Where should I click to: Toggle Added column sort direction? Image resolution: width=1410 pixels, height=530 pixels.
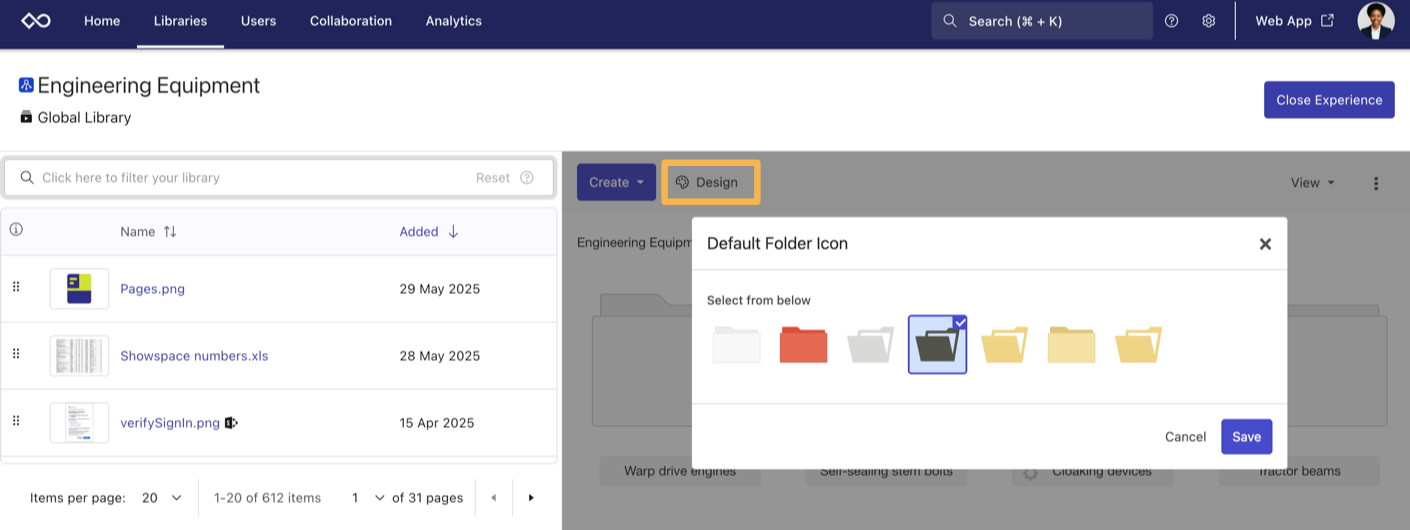[453, 232]
